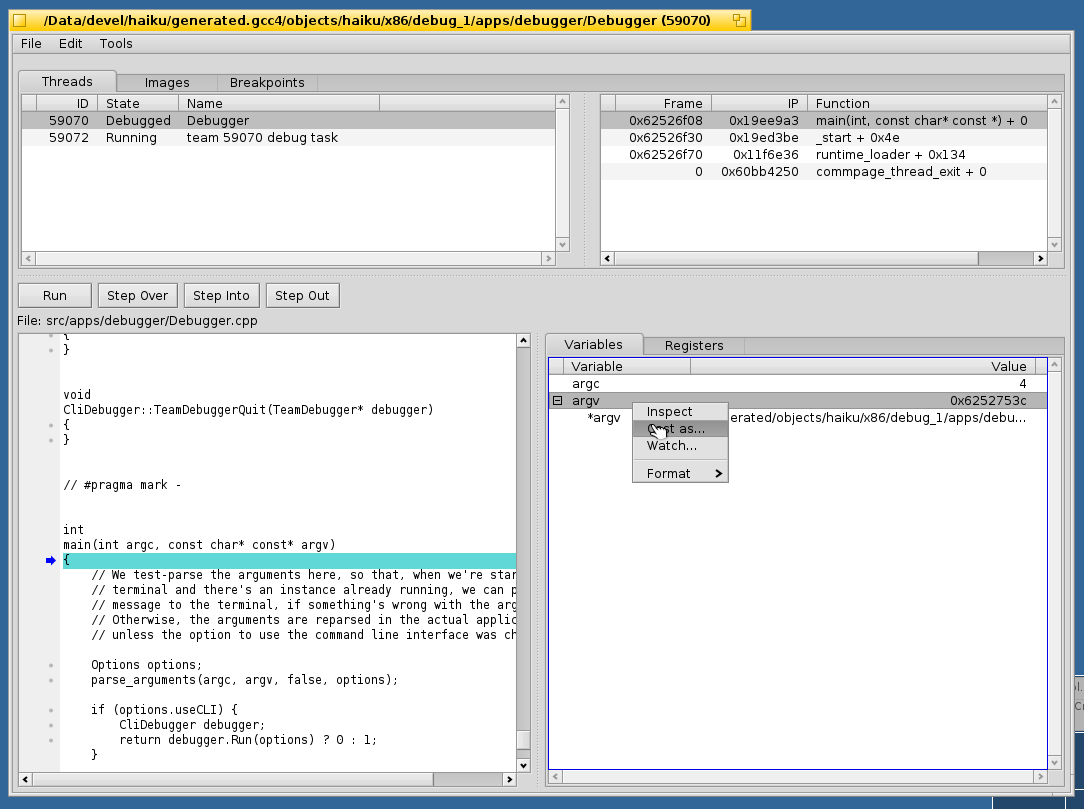The height and width of the screenshot is (809, 1084).
Task: Switch to the Breakpoints tab
Action: coord(267,83)
